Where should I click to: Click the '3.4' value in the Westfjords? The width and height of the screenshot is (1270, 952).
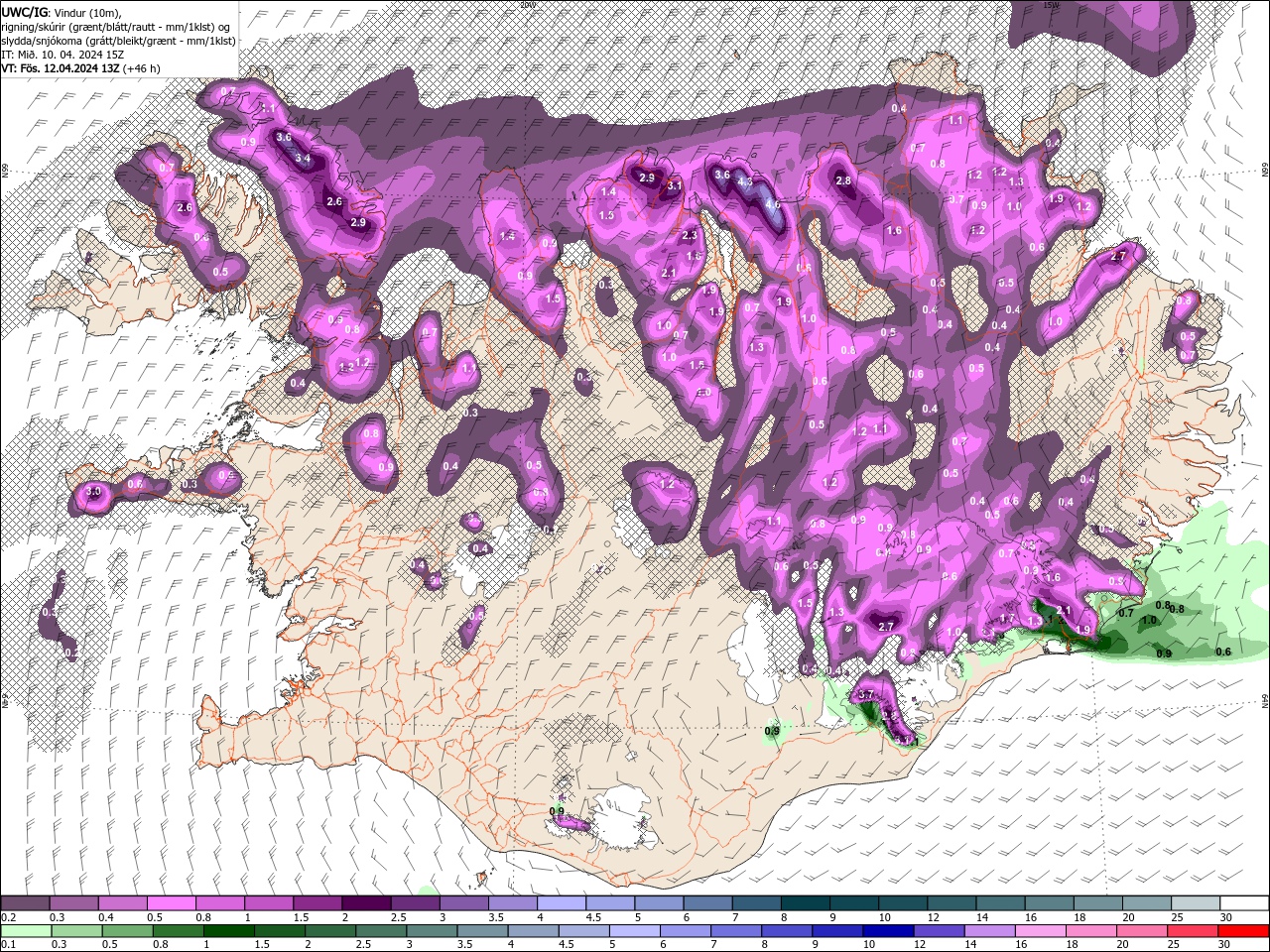[304, 159]
